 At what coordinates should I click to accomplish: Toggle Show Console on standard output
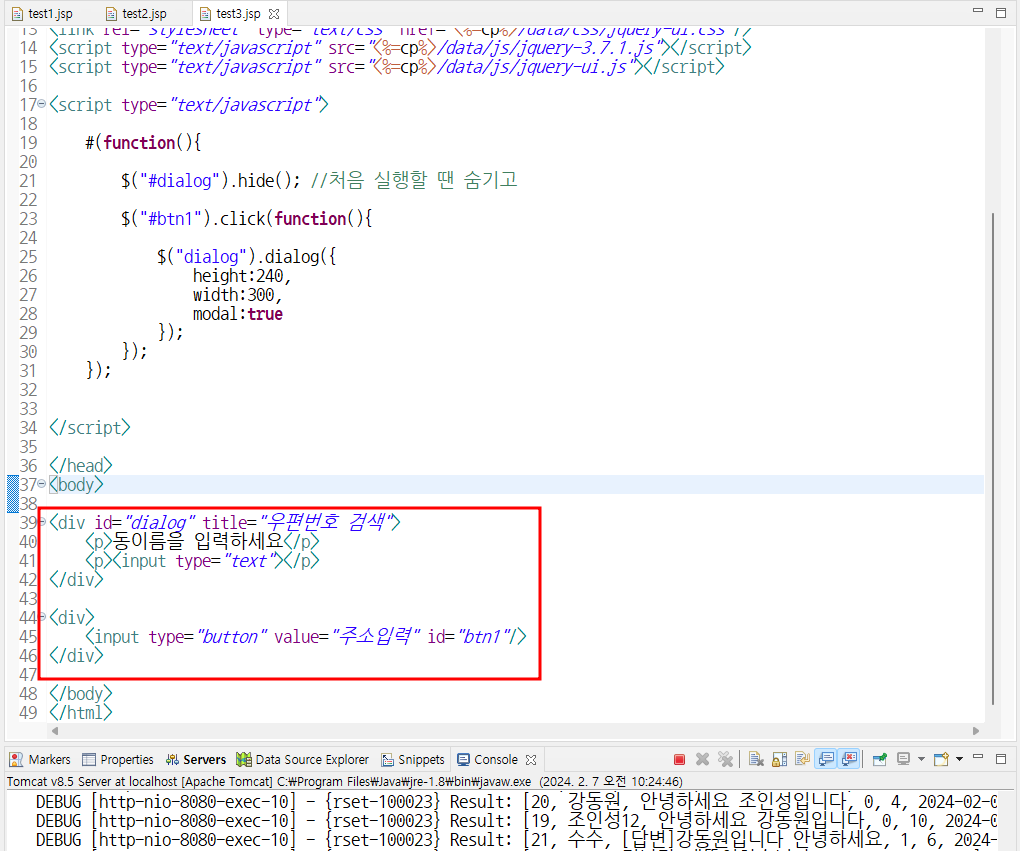tap(826, 759)
